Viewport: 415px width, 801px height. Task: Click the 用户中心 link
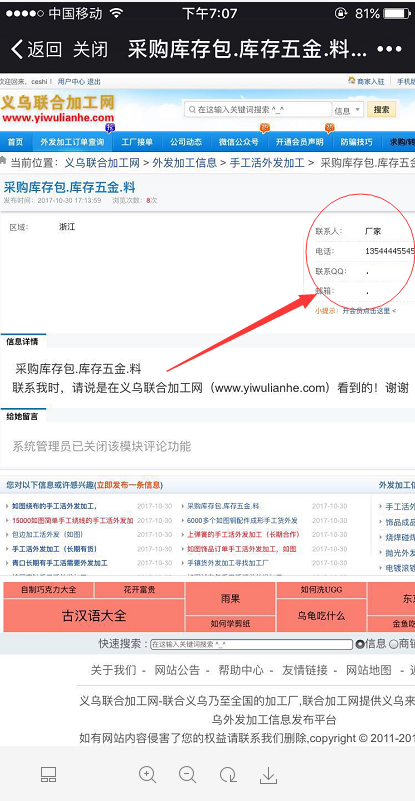tap(71, 82)
